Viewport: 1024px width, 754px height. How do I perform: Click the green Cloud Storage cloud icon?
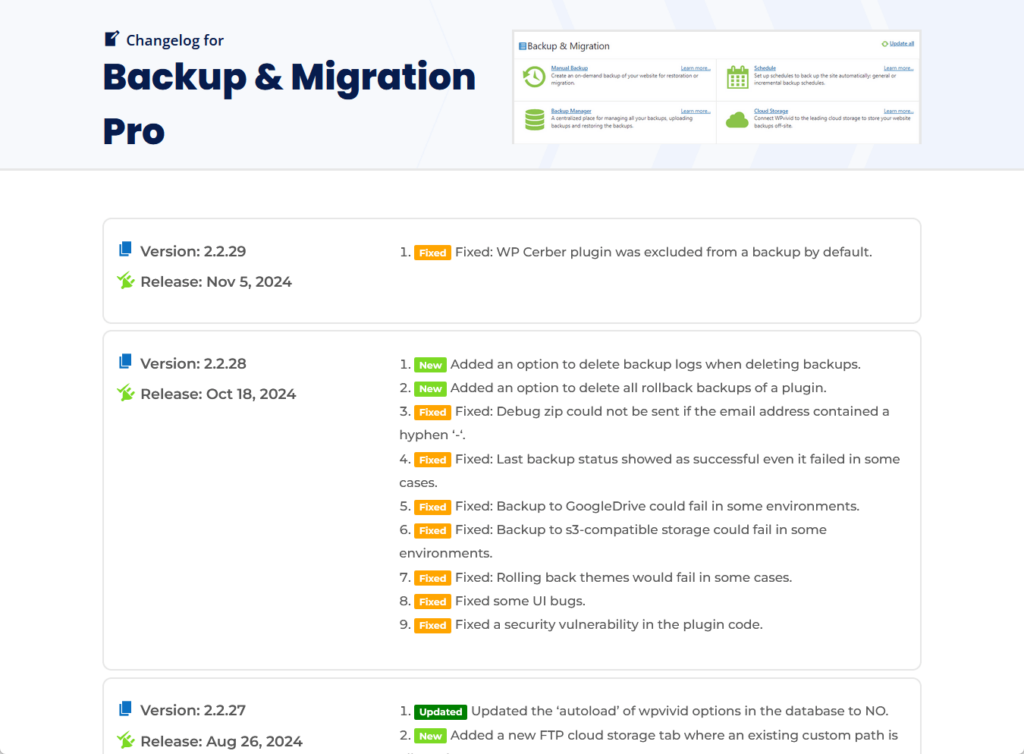(x=737, y=120)
